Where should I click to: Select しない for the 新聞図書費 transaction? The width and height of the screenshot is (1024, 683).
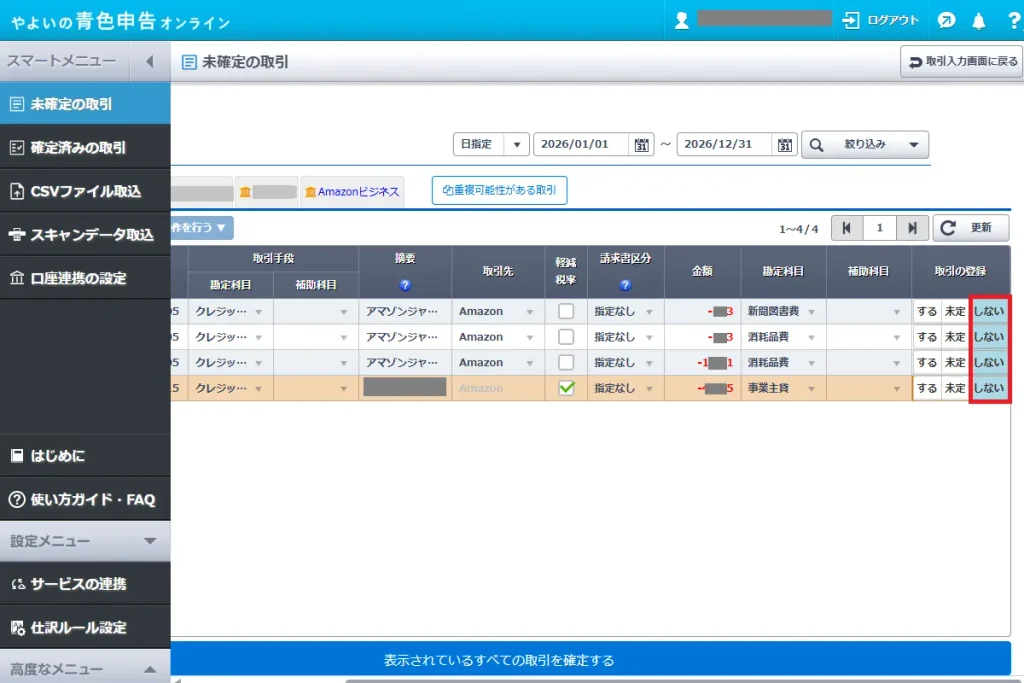(x=989, y=311)
